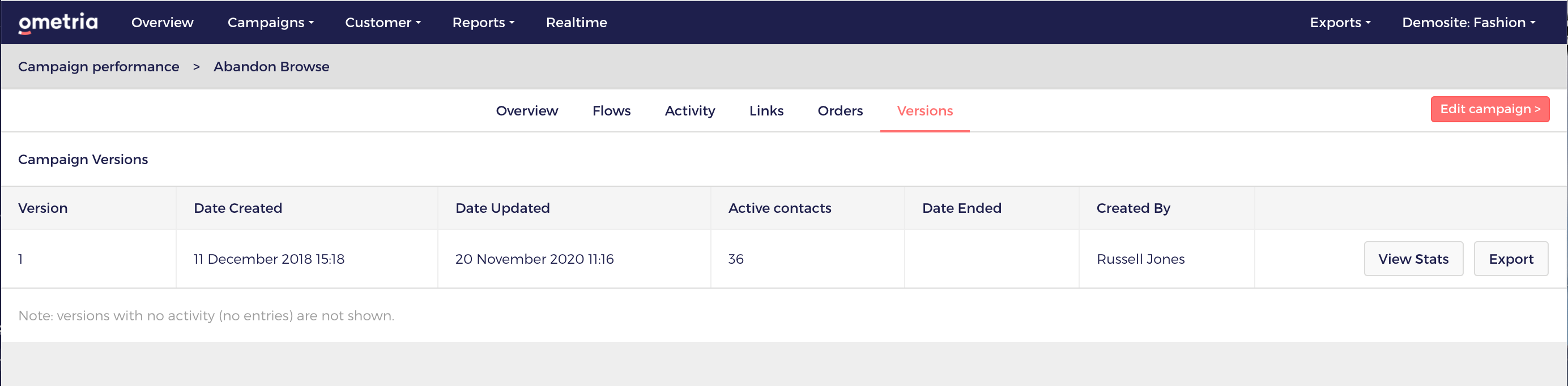Viewport: 1568px width, 386px height.
Task: Click the Ometria logo
Action: point(58,23)
